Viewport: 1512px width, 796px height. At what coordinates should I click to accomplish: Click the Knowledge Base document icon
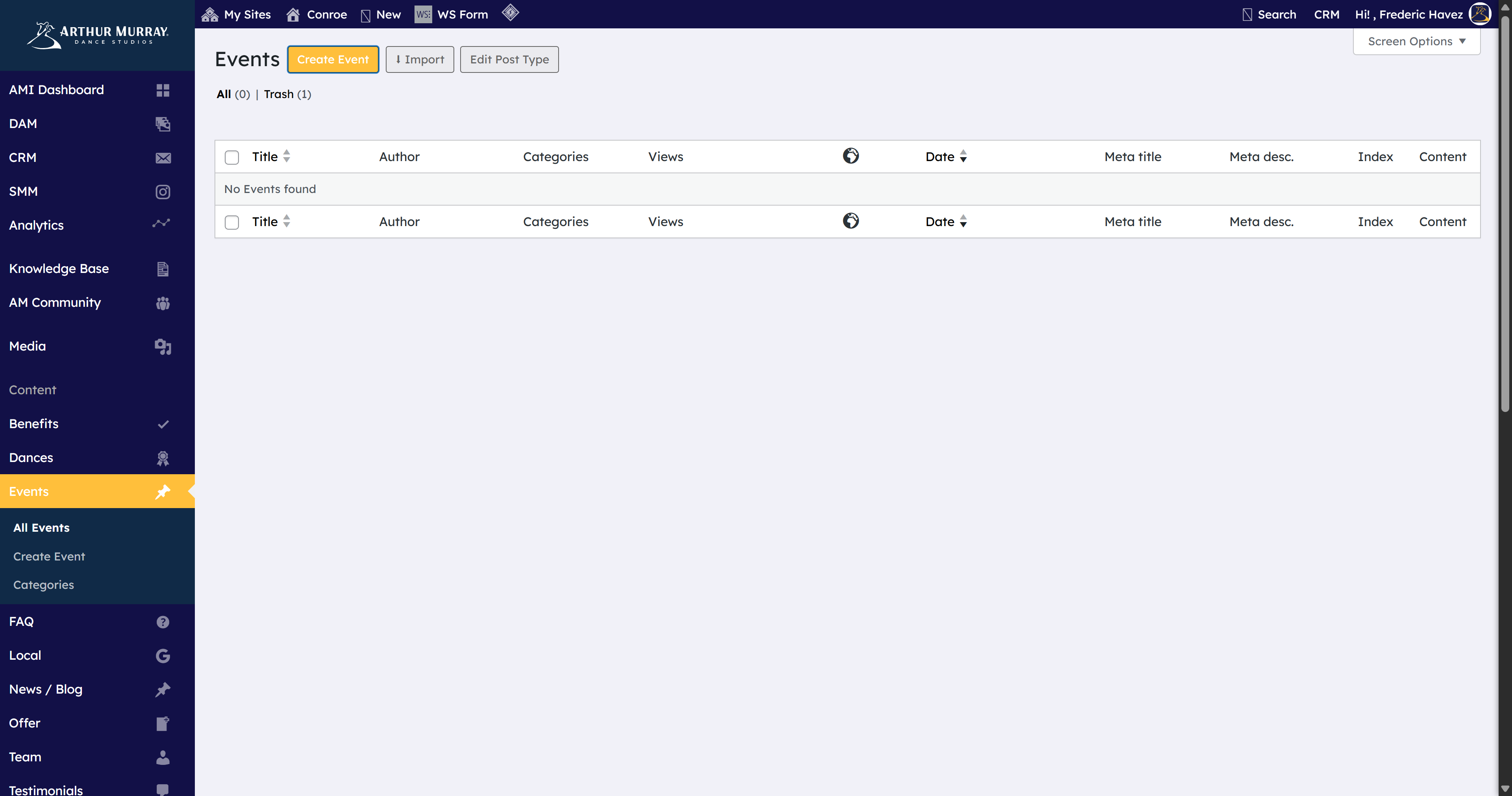(163, 269)
